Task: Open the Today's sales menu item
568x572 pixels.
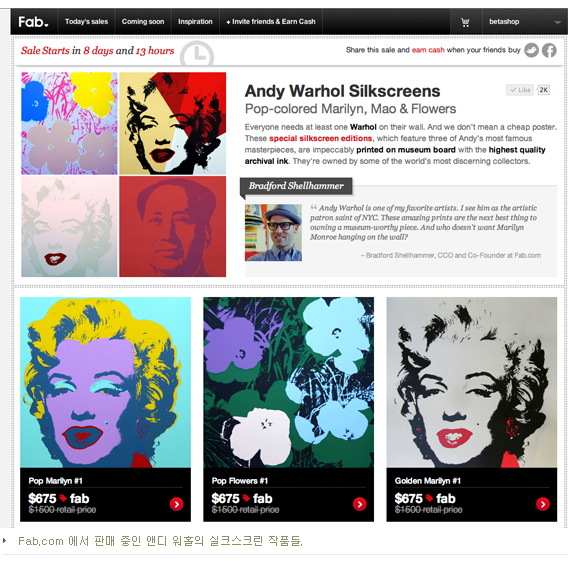Action: [86, 22]
